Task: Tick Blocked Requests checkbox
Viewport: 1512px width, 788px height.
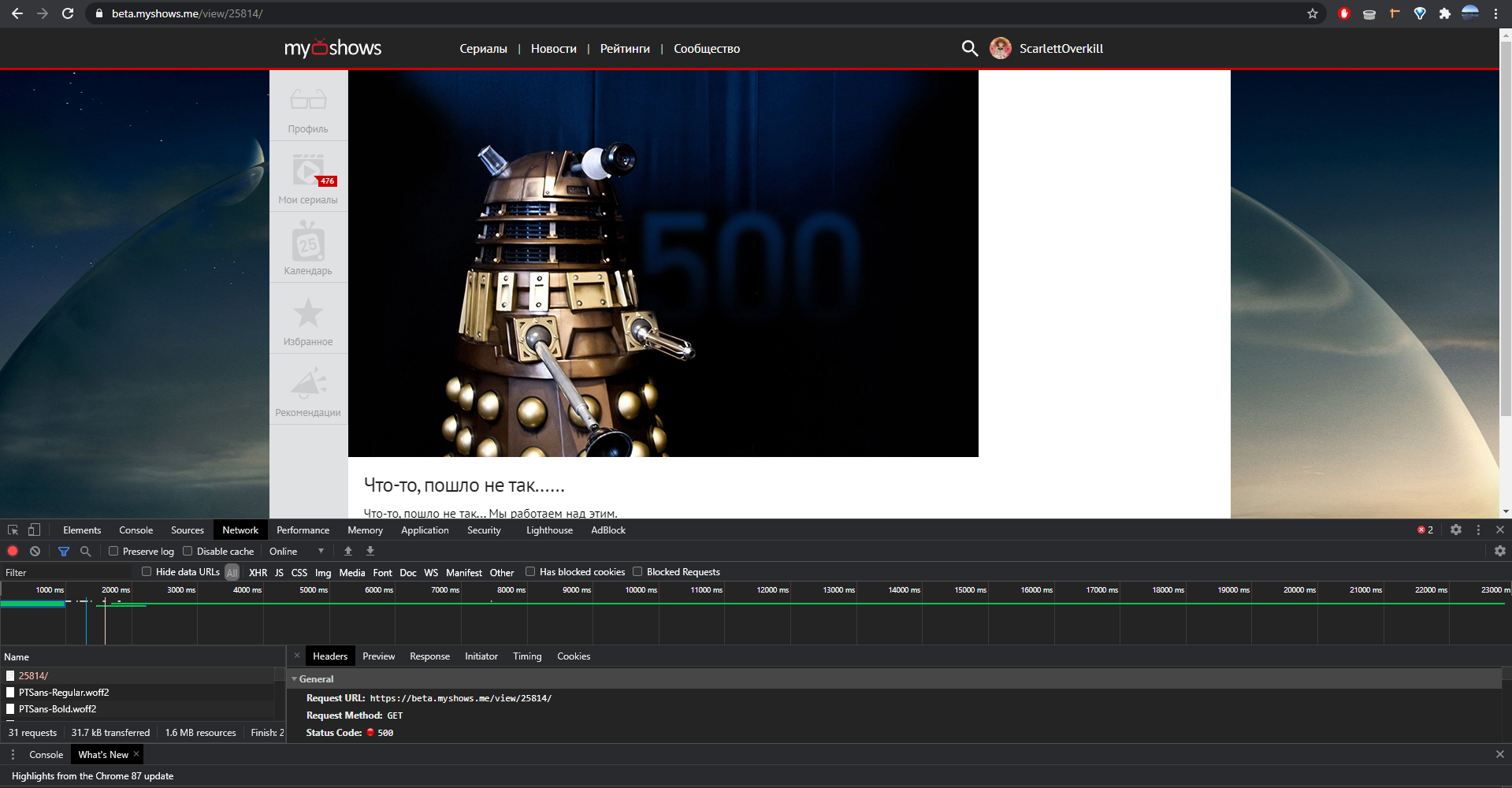Action: (637, 571)
